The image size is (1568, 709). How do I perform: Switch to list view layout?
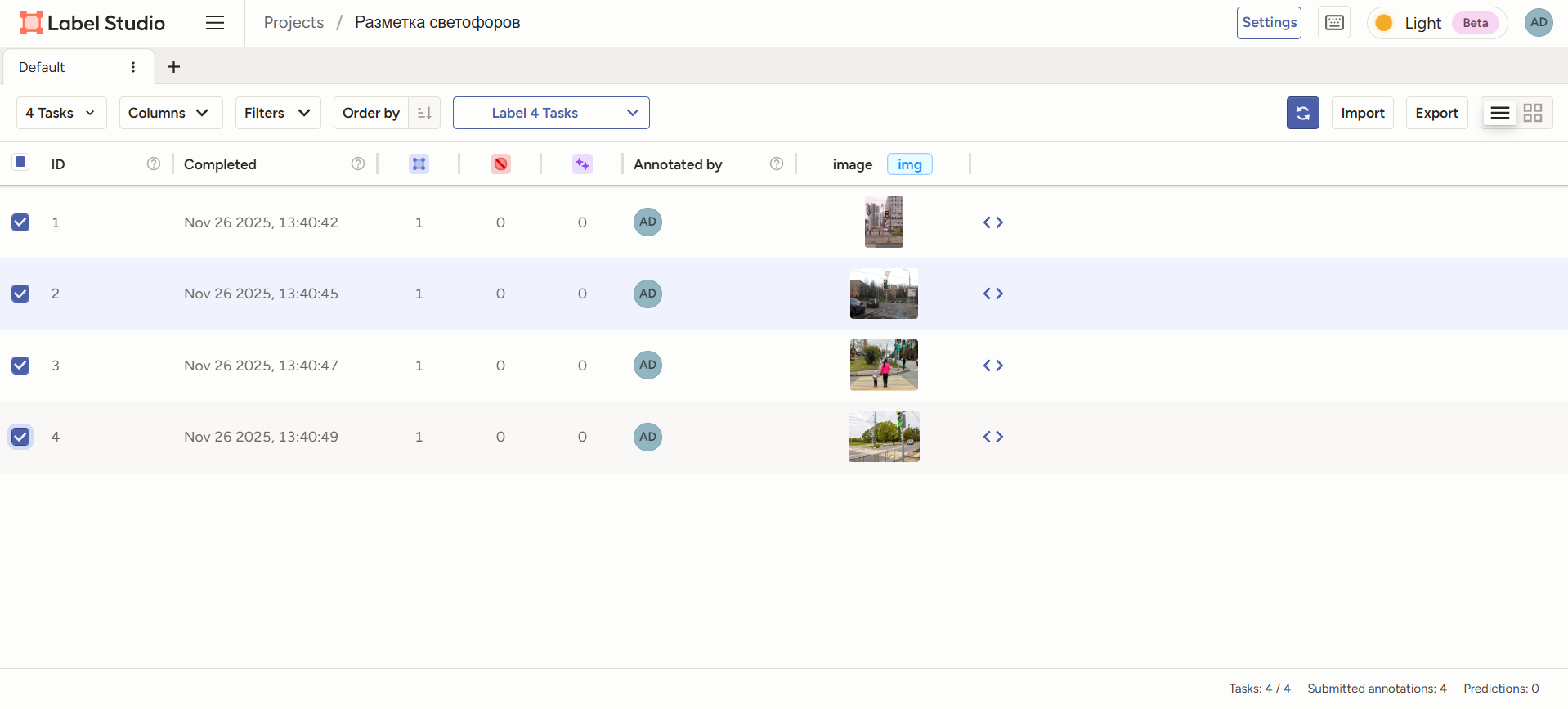[1499, 113]
